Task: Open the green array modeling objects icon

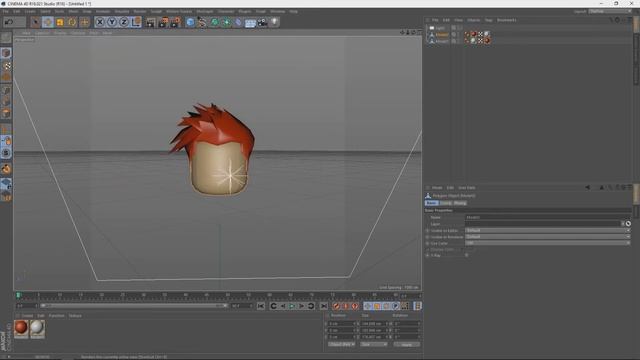Action: coord(226,22)
